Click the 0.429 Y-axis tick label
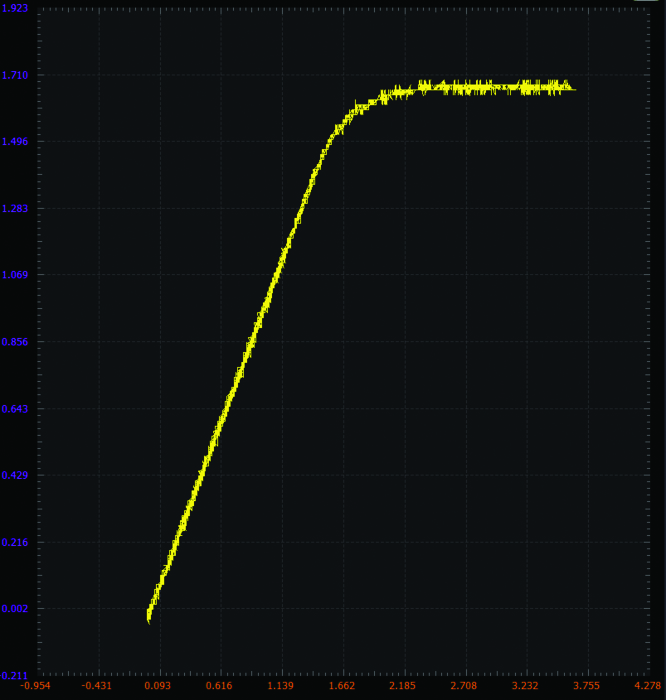Screen dimensions: 666x700 tap(15, 475)
